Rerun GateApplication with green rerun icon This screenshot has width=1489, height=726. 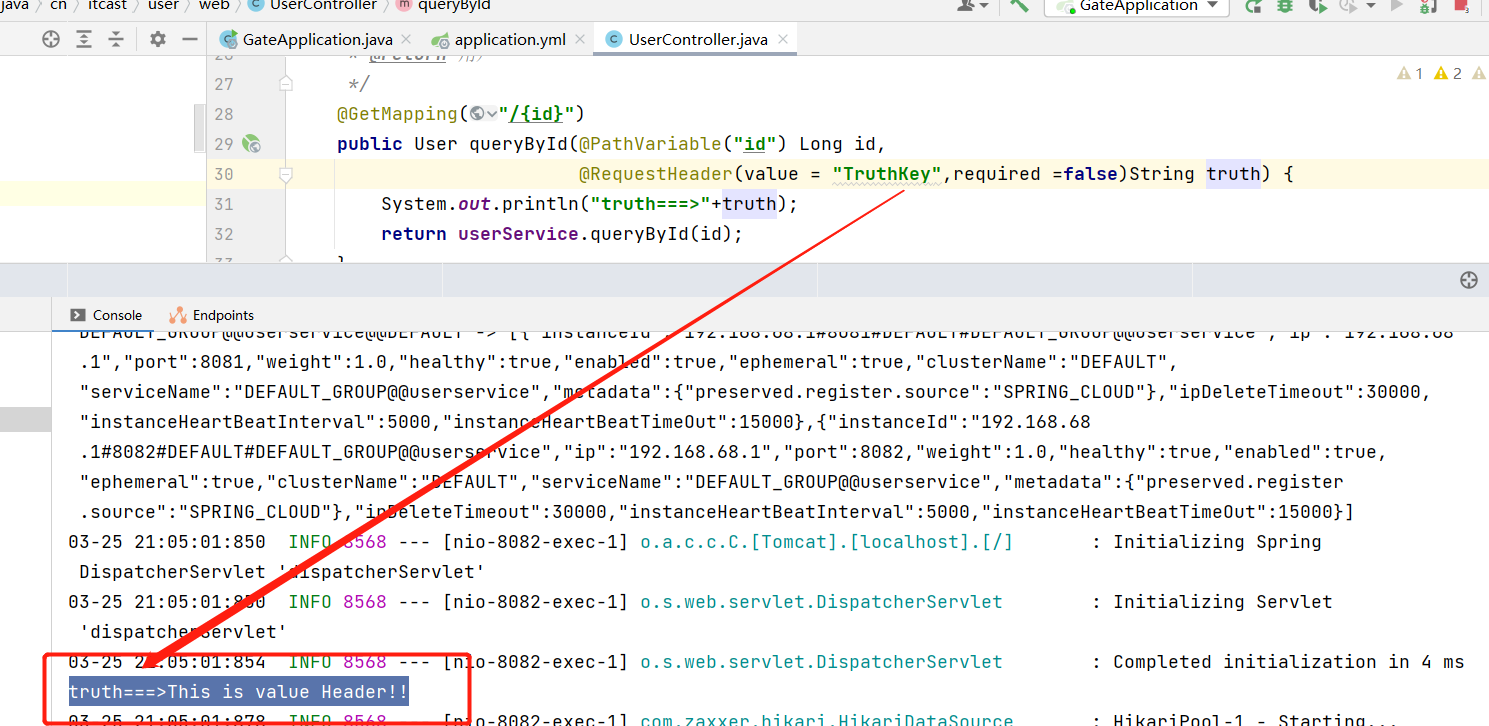click(x=1253, y=6)
